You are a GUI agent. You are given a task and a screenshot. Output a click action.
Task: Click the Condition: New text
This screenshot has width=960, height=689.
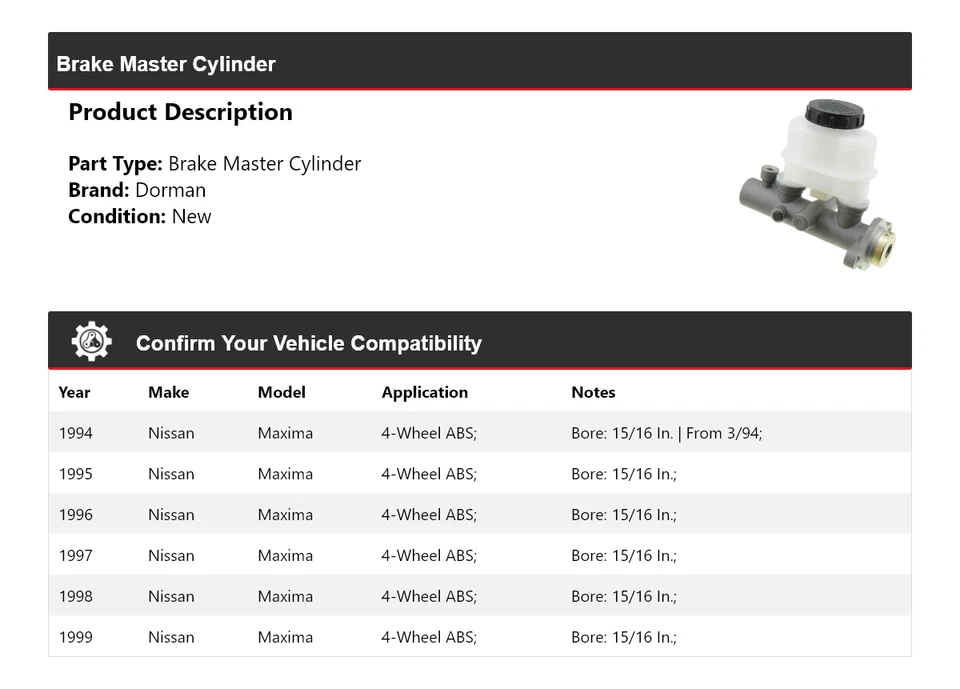tap(140, 216)
